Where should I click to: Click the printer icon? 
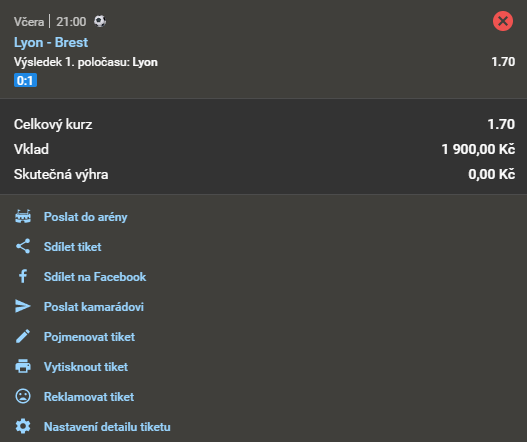click(23, 366)
